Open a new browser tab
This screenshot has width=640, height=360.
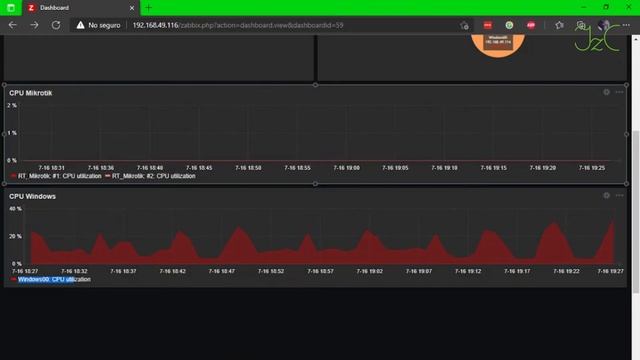149,7
